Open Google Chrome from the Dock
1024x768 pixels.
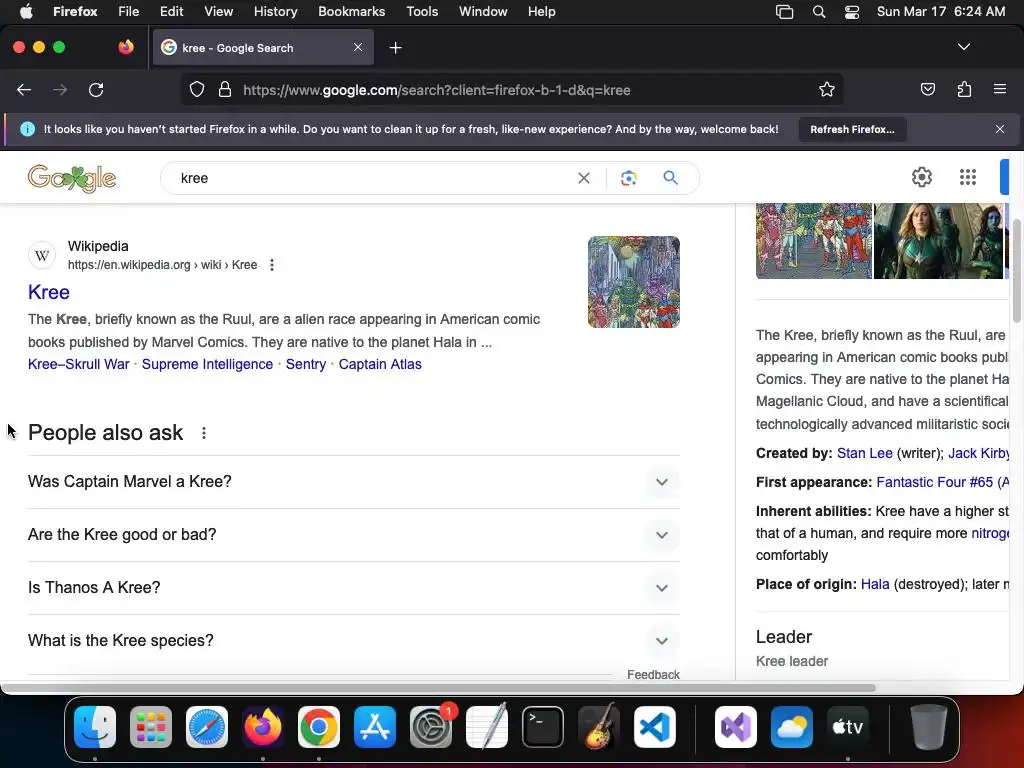coord(319,727)
